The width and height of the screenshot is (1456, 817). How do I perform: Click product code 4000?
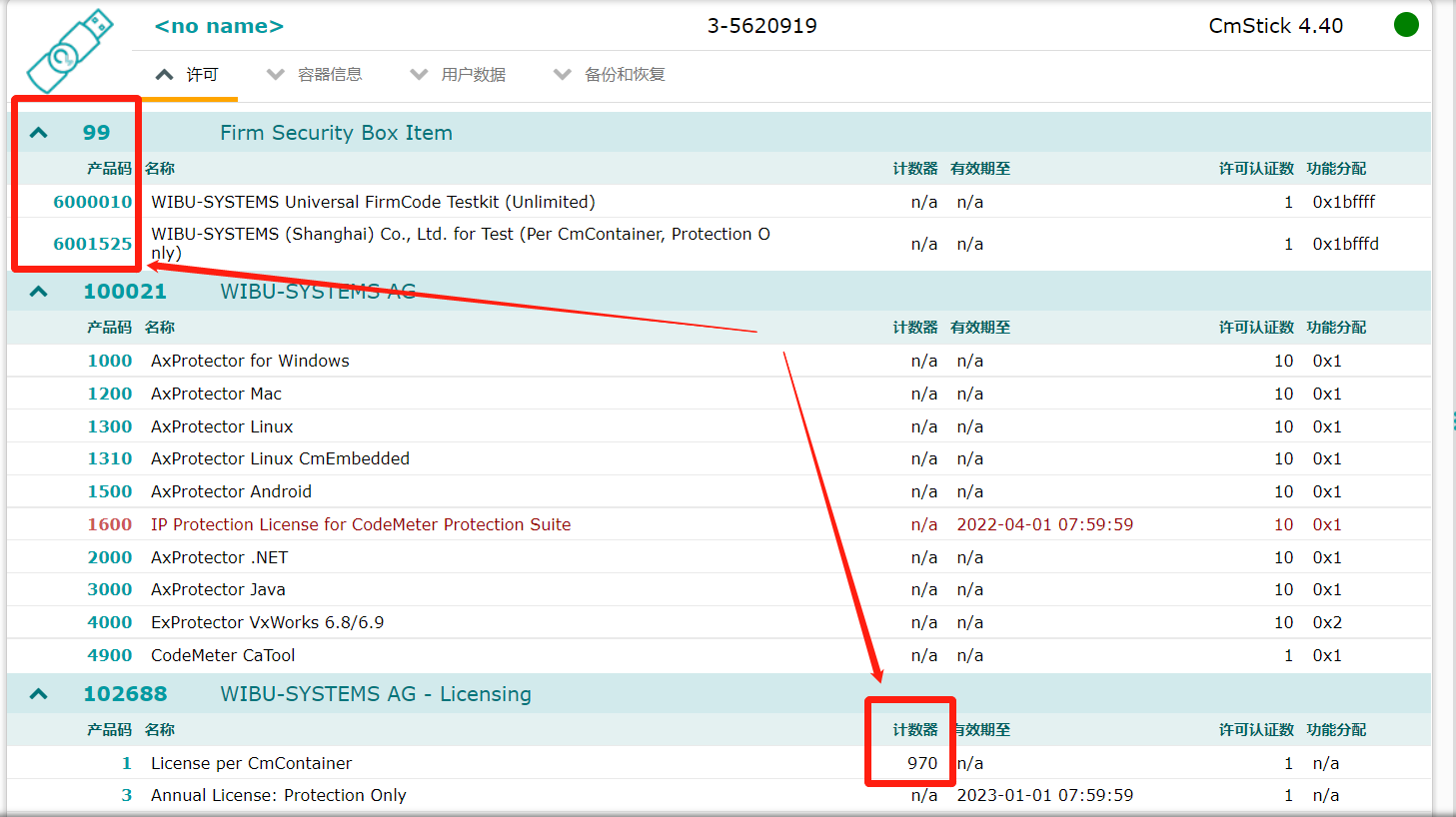pyautogui.click(x=110, y=622)
